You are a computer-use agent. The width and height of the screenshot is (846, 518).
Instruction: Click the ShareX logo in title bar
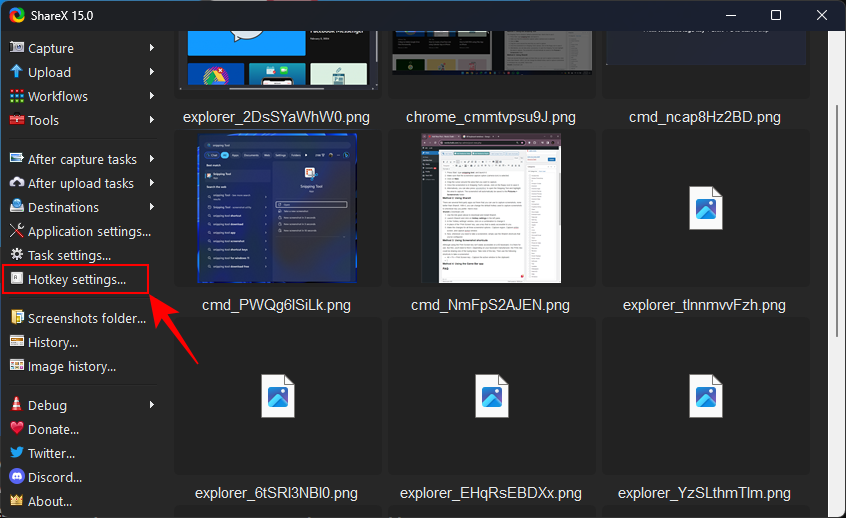[17, 15]
